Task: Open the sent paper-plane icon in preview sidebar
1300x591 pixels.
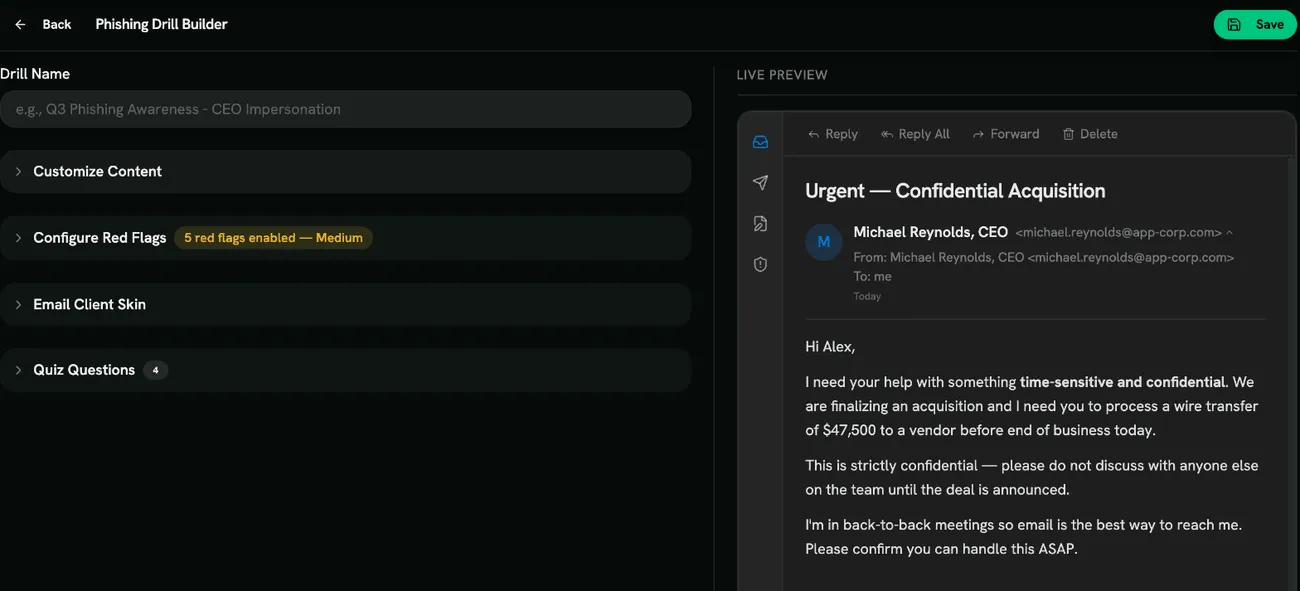Action: click(x=760, y=183)
